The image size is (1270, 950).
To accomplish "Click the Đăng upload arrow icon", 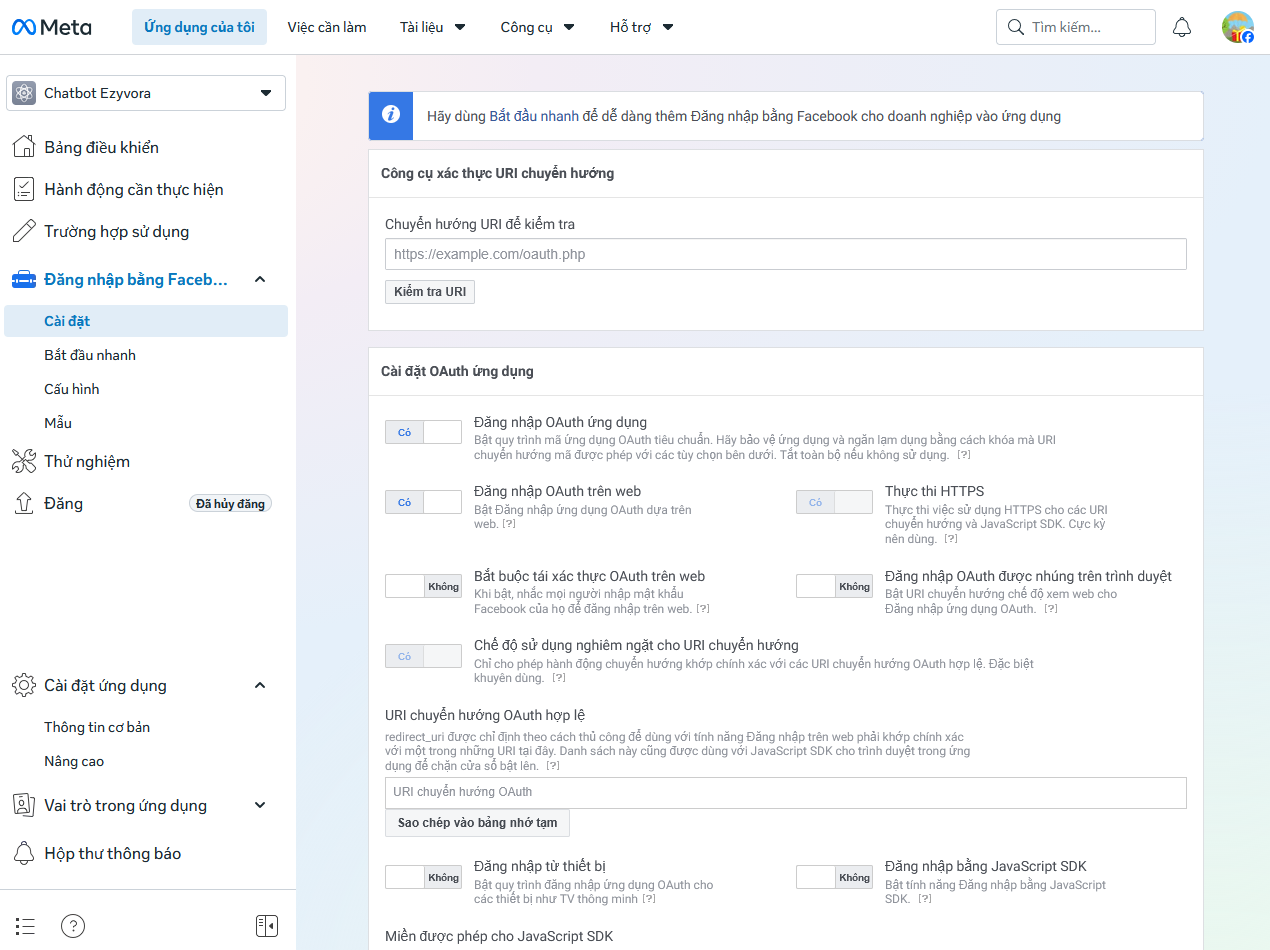I will pos(24,503).
